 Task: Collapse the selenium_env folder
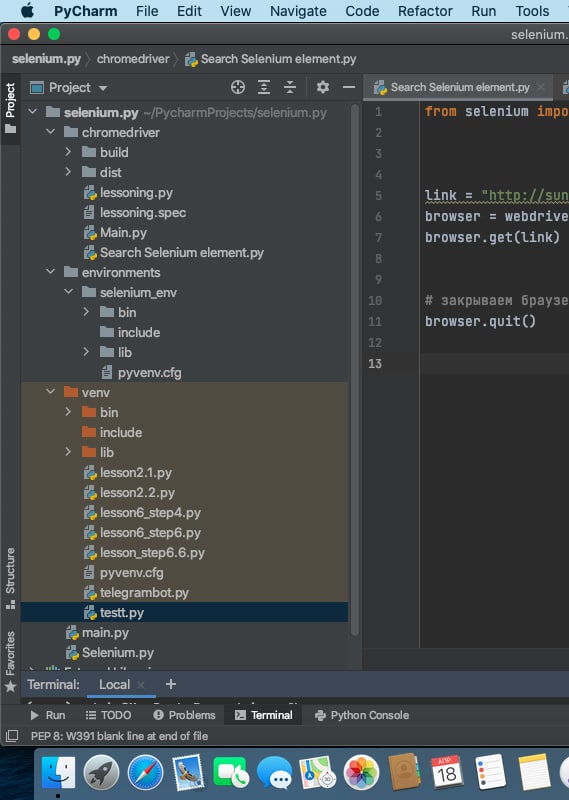coord(68,291)
